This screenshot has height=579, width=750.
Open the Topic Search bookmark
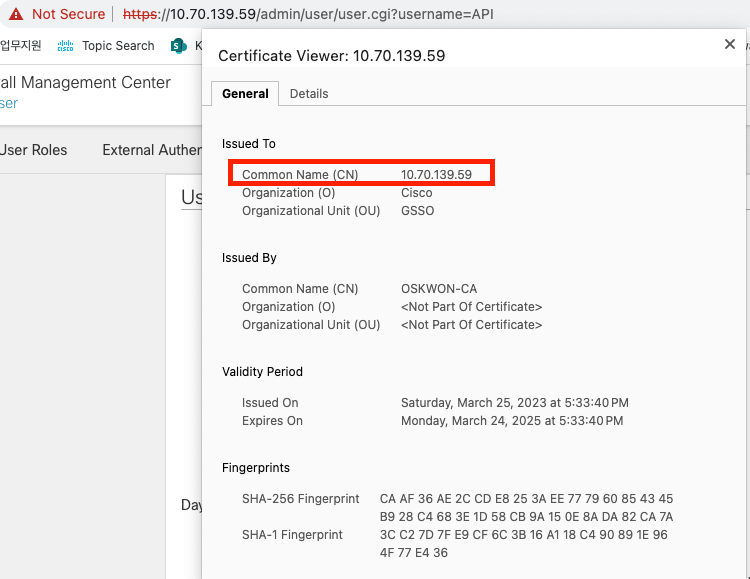(118, 46)
